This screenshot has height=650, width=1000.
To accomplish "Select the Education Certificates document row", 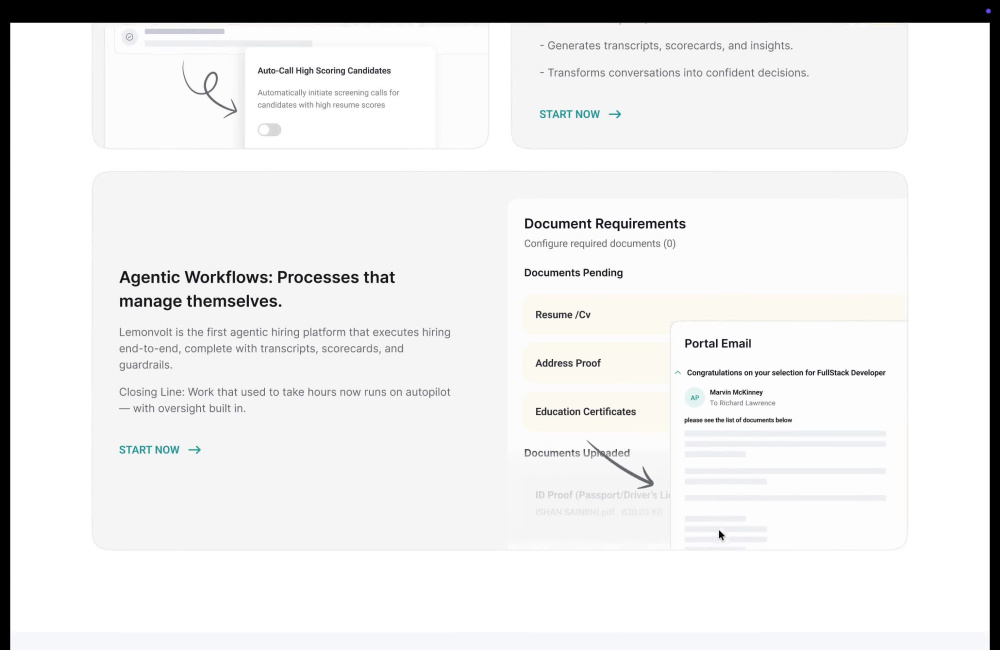I will (x=596, y=411).
